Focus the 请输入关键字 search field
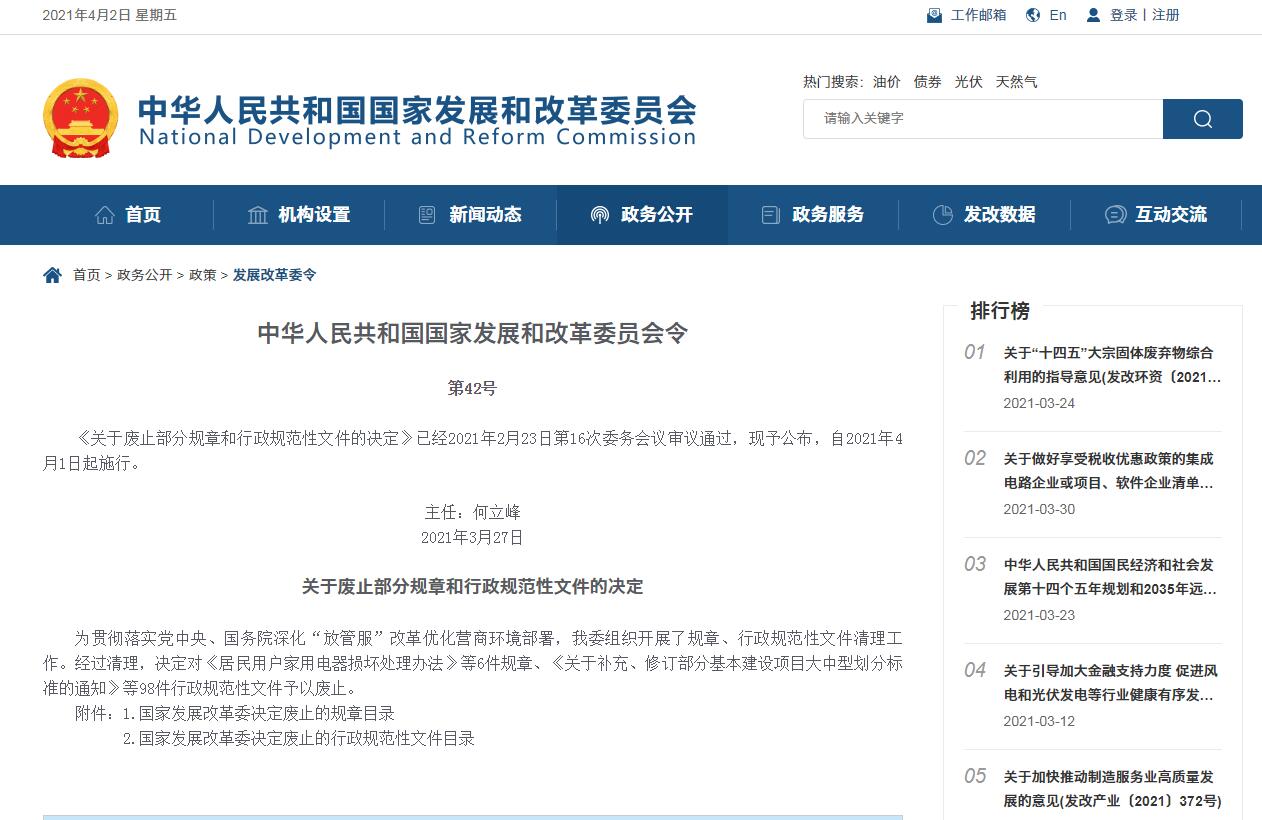 coord(983,119)
